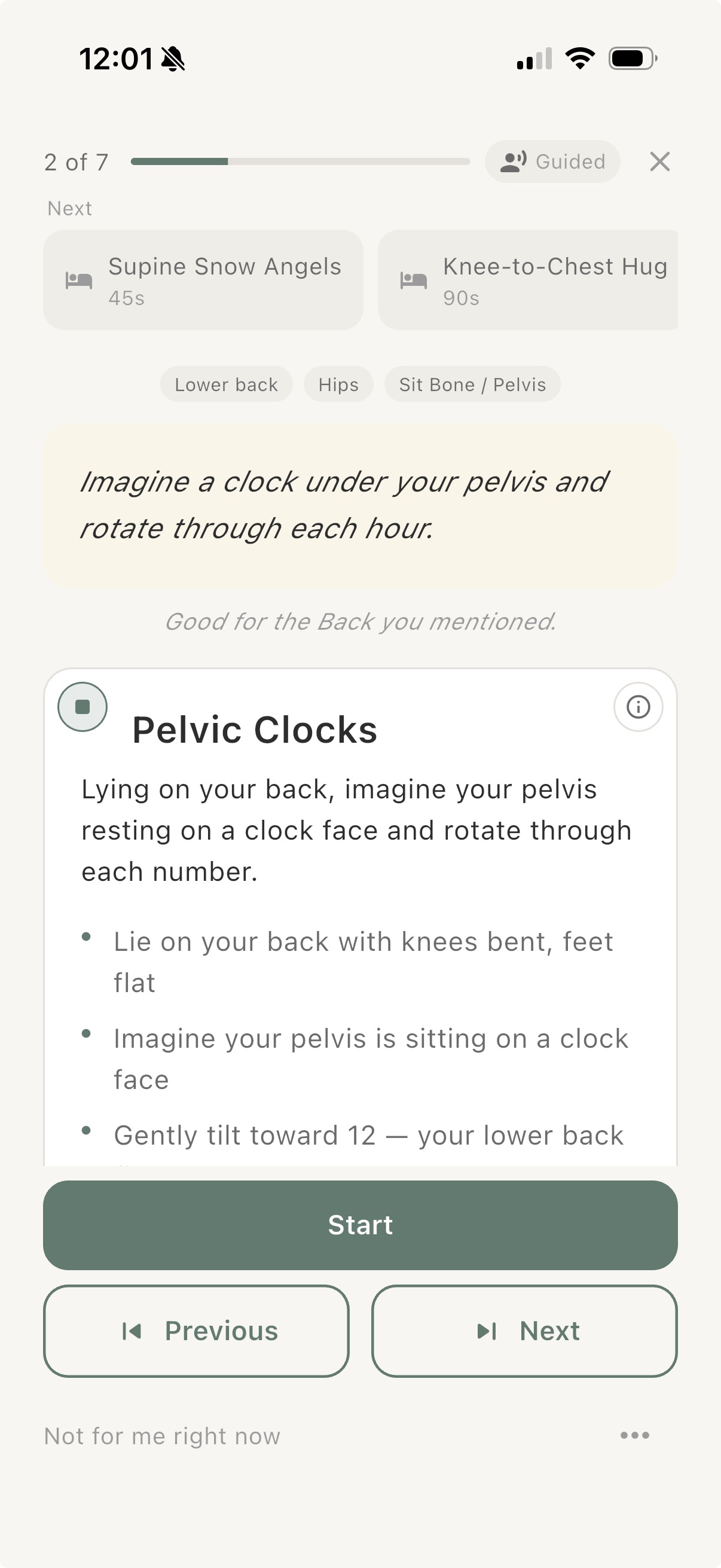Toggle the Lower back tag

[226, 384]
